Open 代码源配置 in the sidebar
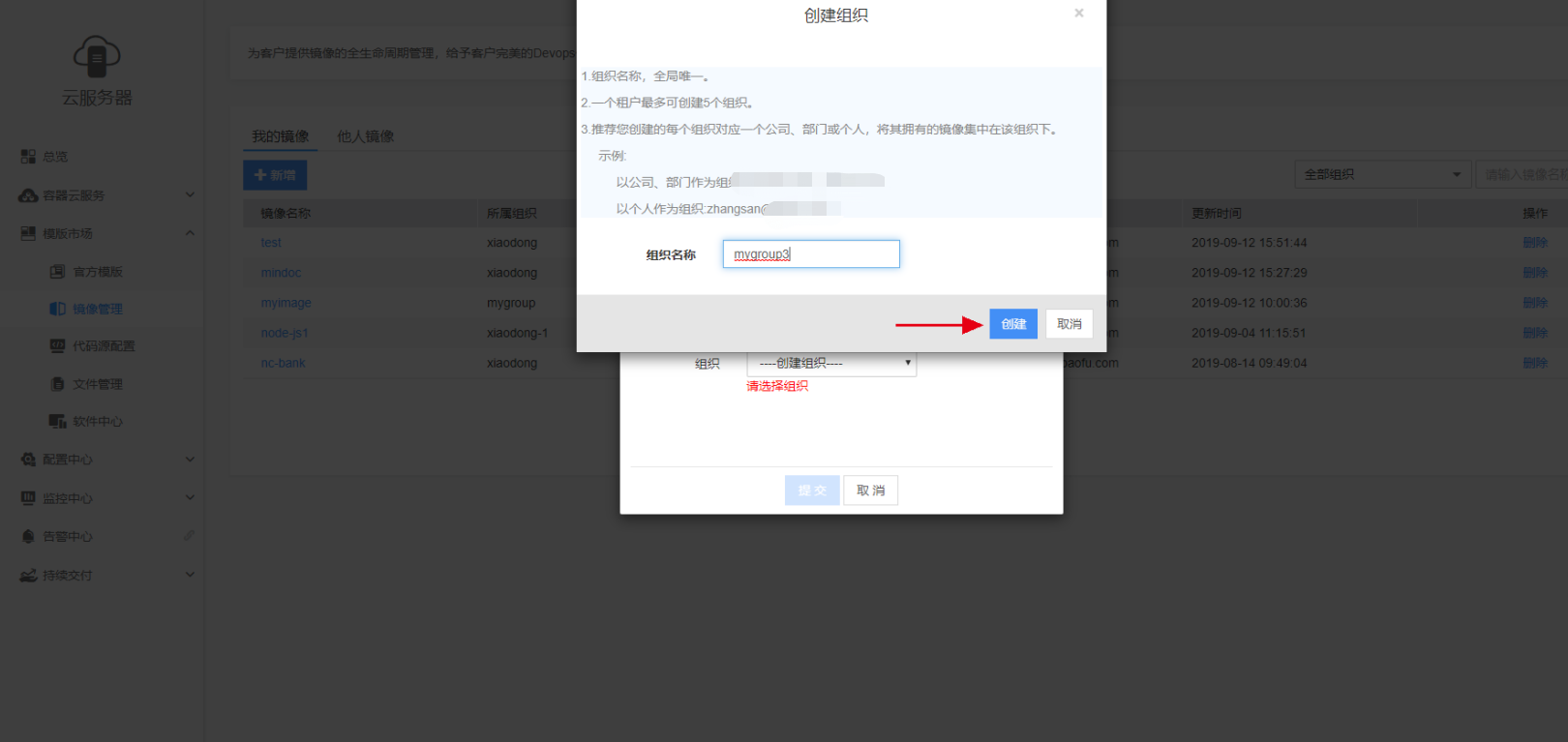 click(104, 345)
